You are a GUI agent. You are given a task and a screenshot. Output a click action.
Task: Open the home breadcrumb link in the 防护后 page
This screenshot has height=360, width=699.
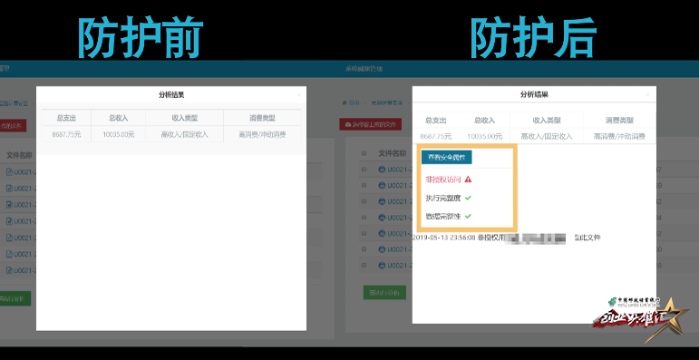pyautogui.click(x=351, y=102)
